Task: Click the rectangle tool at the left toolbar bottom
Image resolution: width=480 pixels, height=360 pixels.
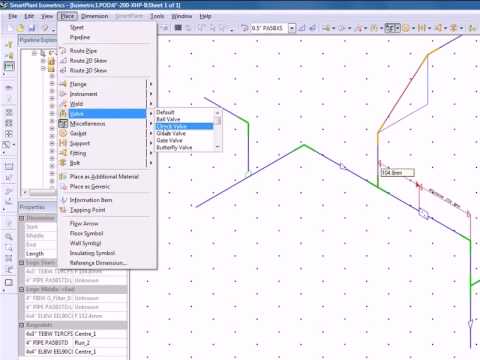Action: point(9,283)
